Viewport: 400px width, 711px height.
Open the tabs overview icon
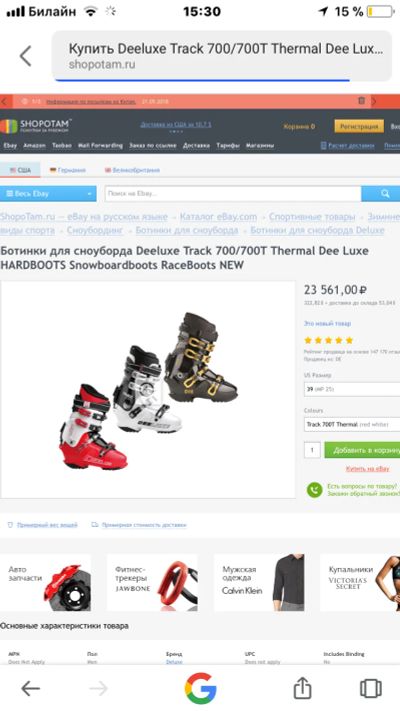(x=371, y=688)
